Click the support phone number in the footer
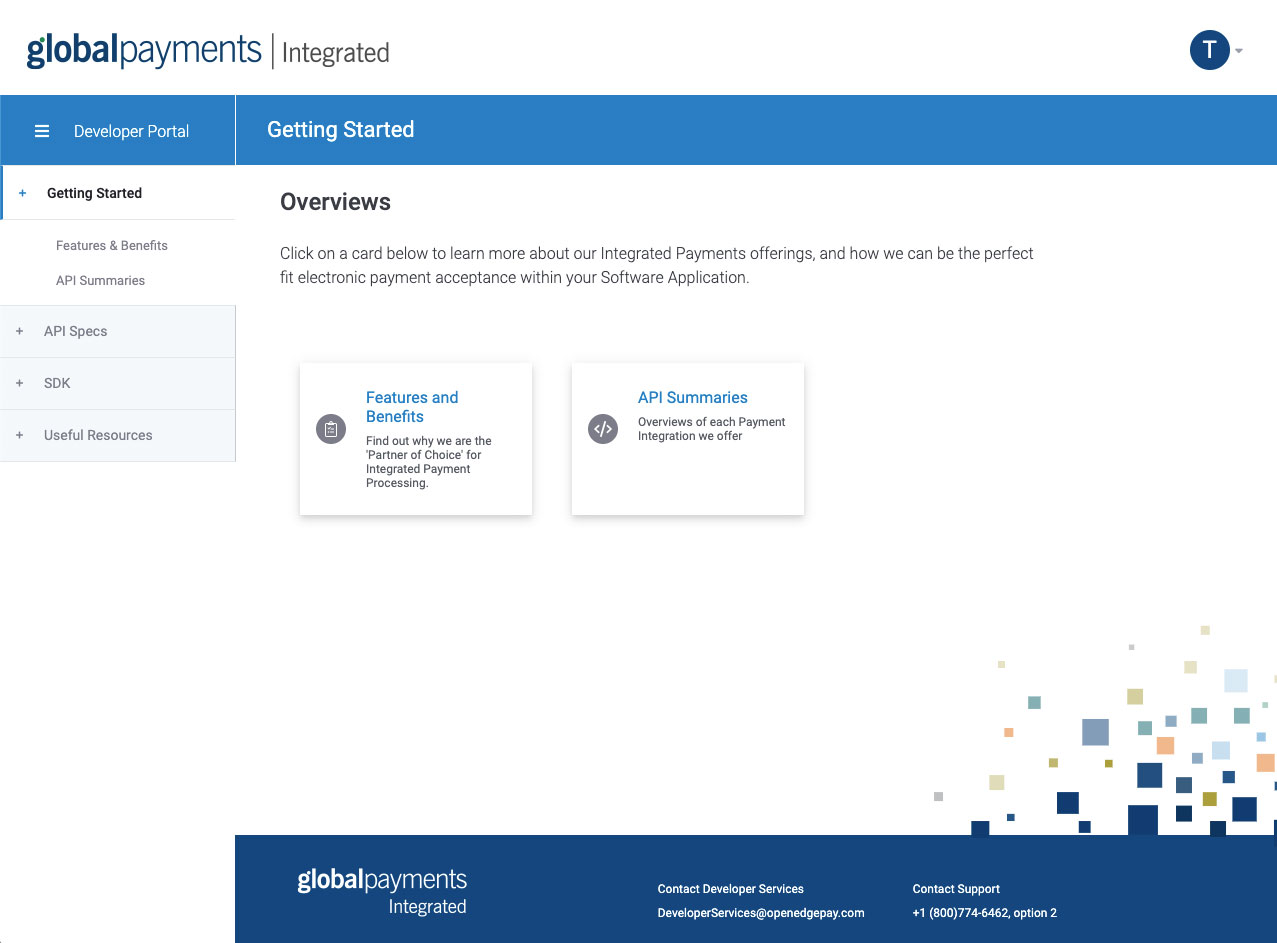The height and width of the screenshot is (943, 1277). [x=983, y=912]
